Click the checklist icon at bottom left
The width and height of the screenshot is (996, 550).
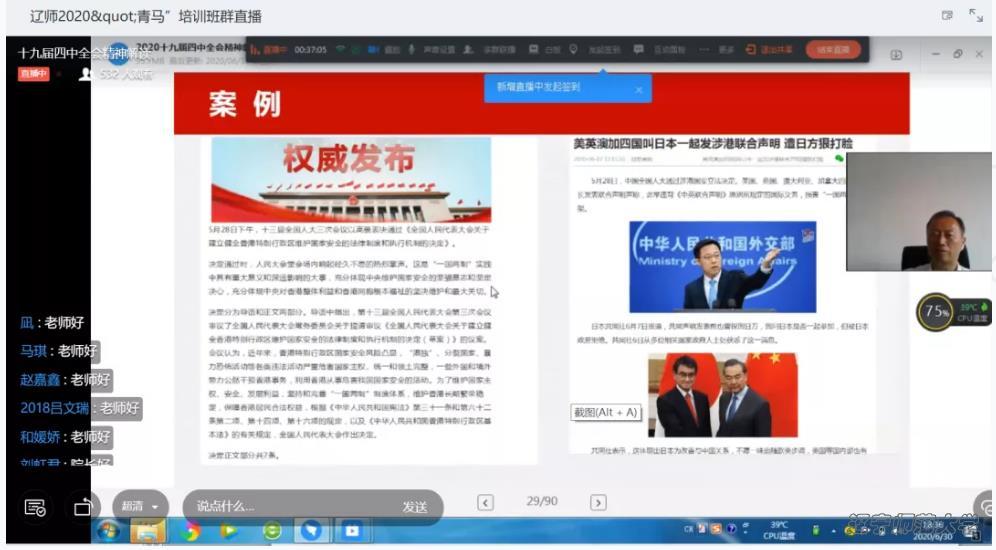(35, 508)
